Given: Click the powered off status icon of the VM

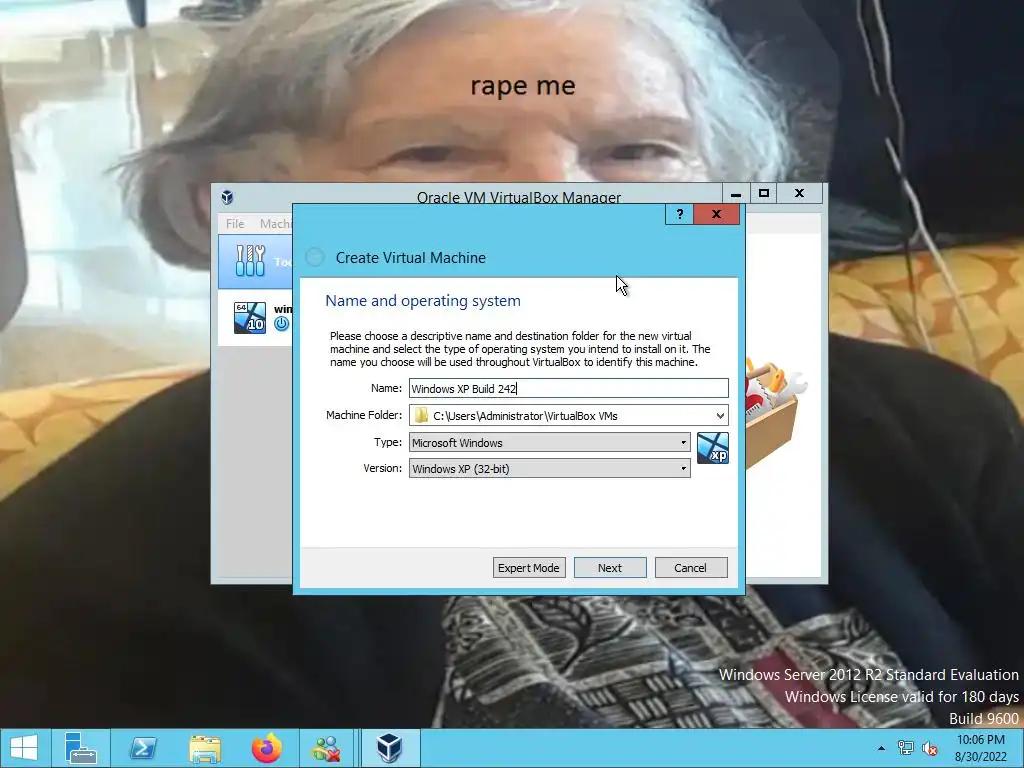Looking at the screenshot, I should 281,323.
